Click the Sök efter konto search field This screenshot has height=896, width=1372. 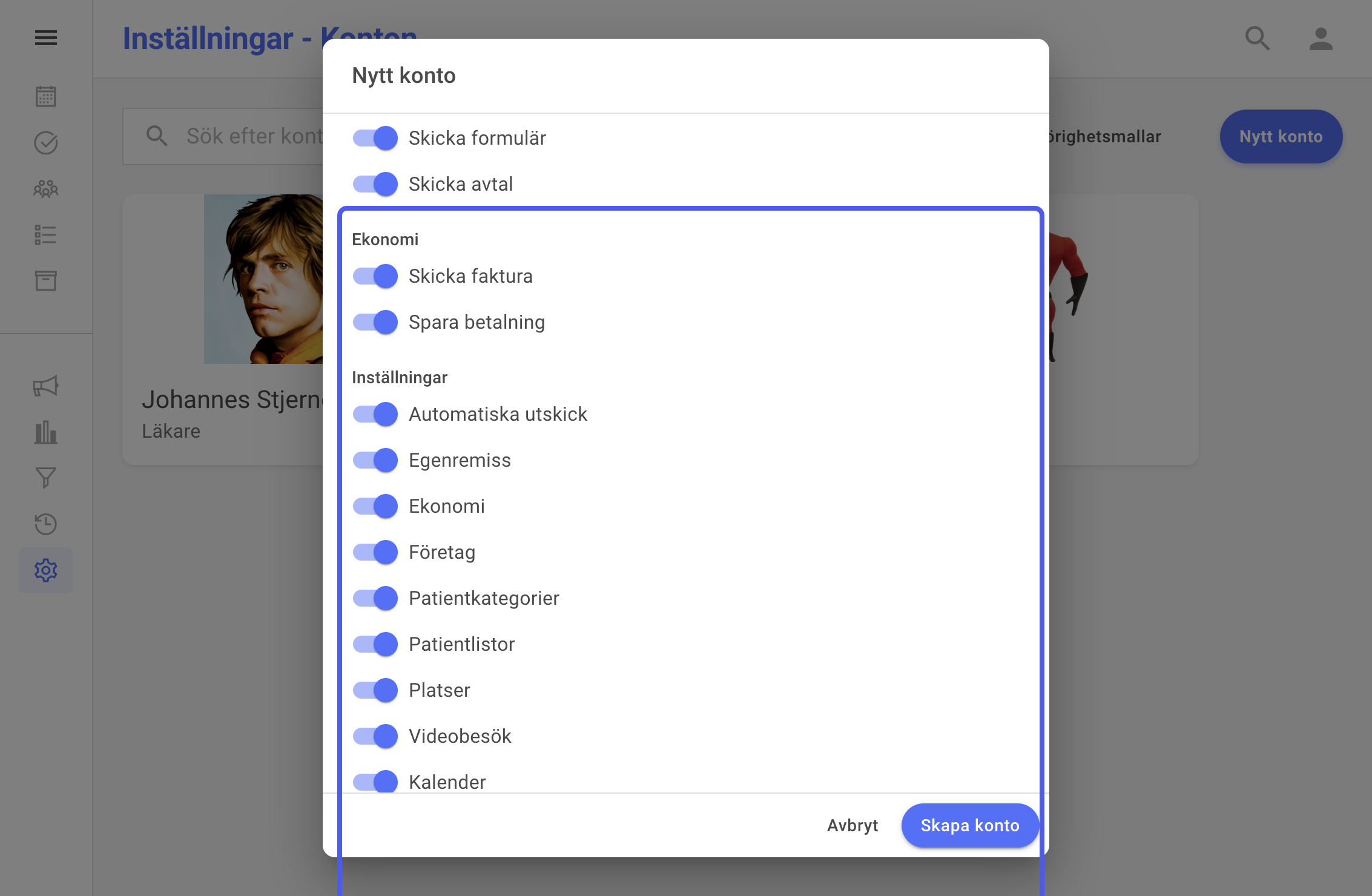click(224, 136)
